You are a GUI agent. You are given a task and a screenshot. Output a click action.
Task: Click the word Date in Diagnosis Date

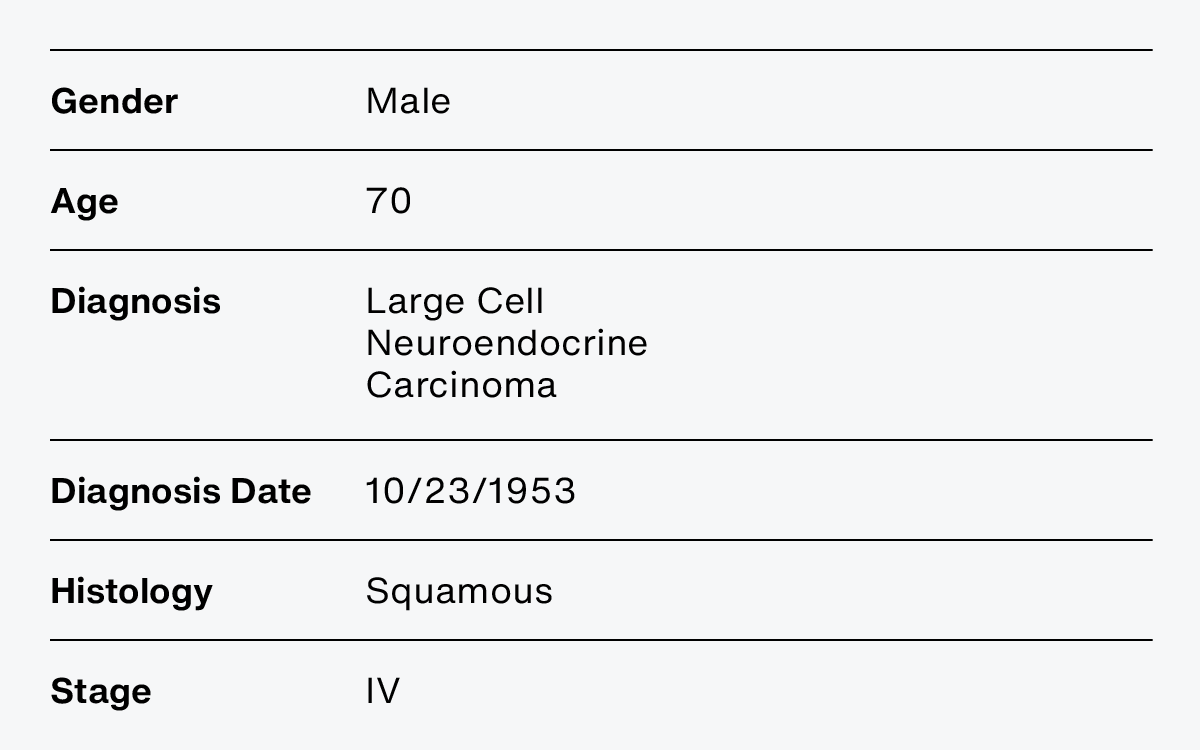(271, 491)
